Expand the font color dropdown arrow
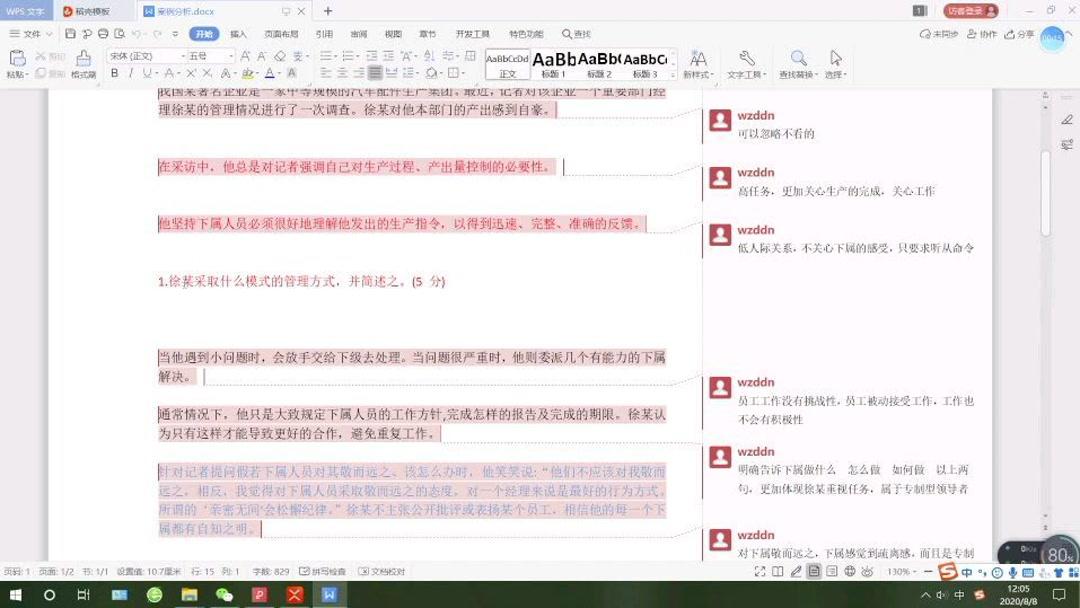1080x608 pixels. [x=278, y=73]
